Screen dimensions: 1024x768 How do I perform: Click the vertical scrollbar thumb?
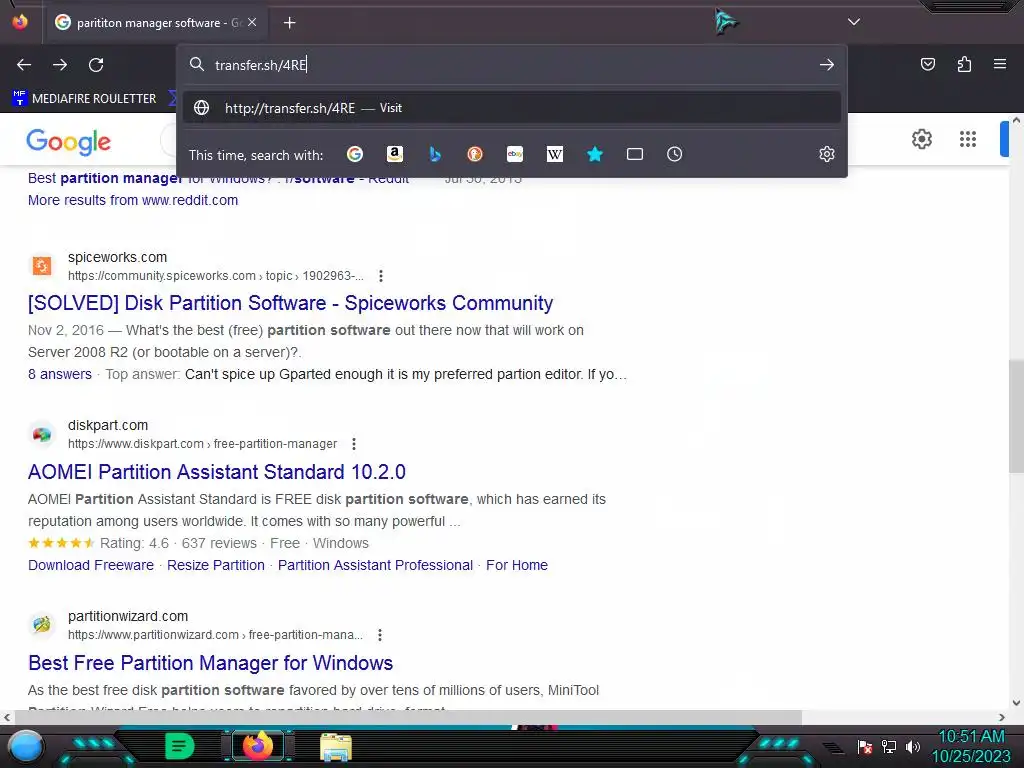pyautogui.click(x=1016, y=415)
